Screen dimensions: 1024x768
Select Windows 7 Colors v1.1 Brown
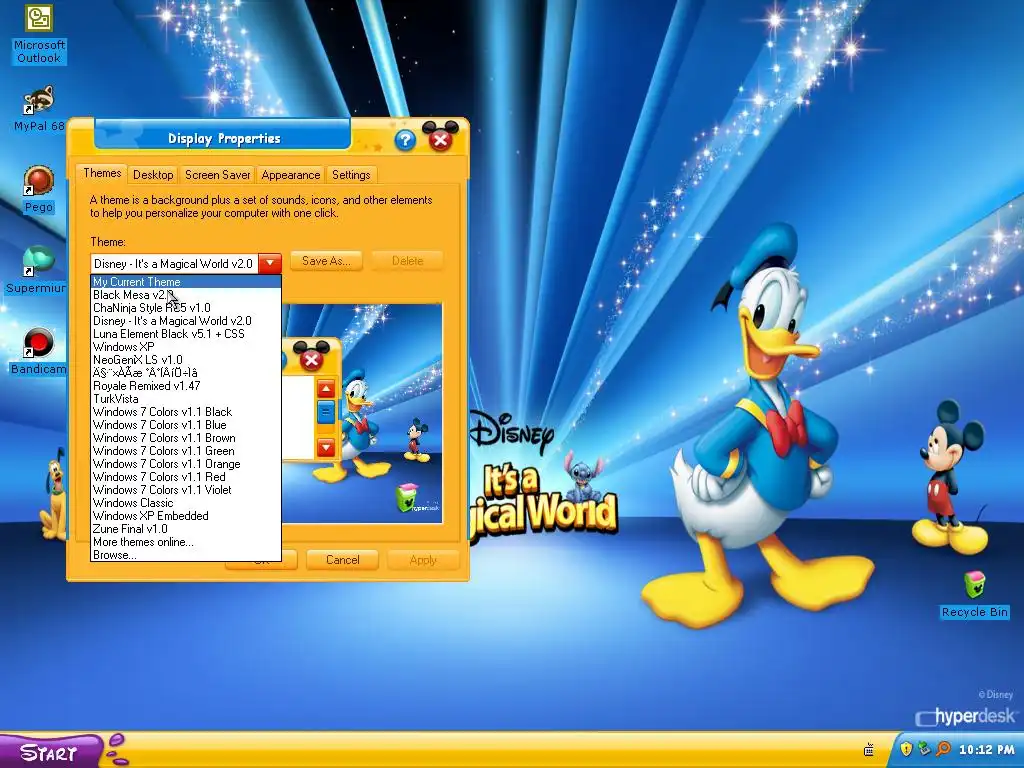[x=185, y=438]
